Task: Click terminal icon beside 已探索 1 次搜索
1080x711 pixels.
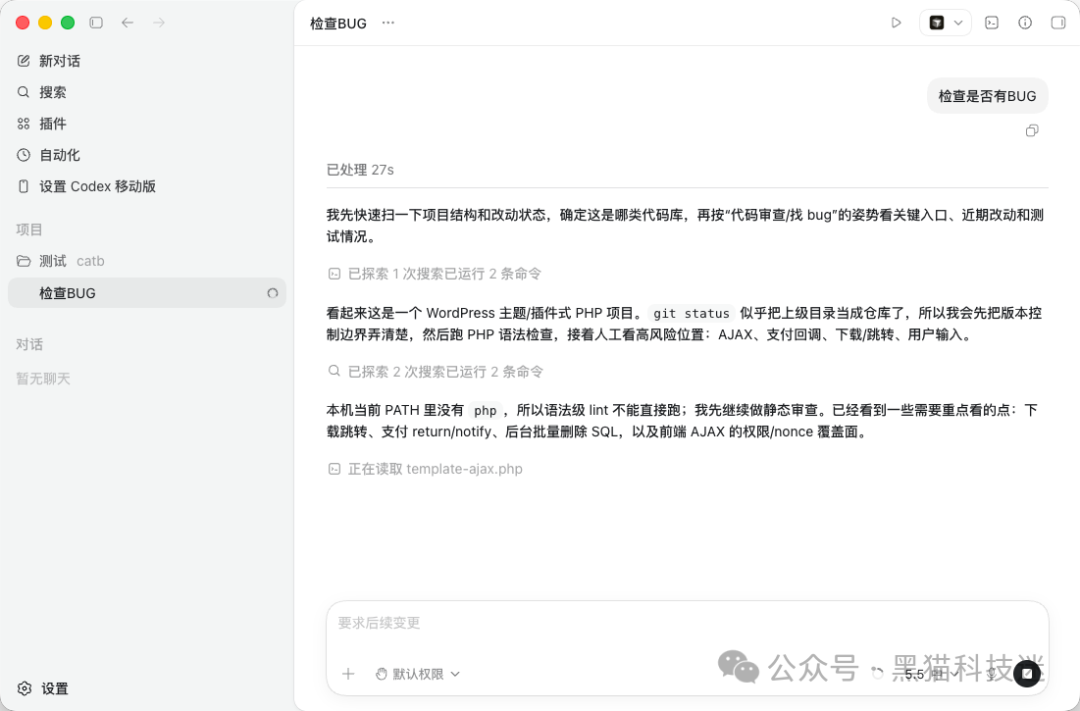Action: (x=334, y=274)
